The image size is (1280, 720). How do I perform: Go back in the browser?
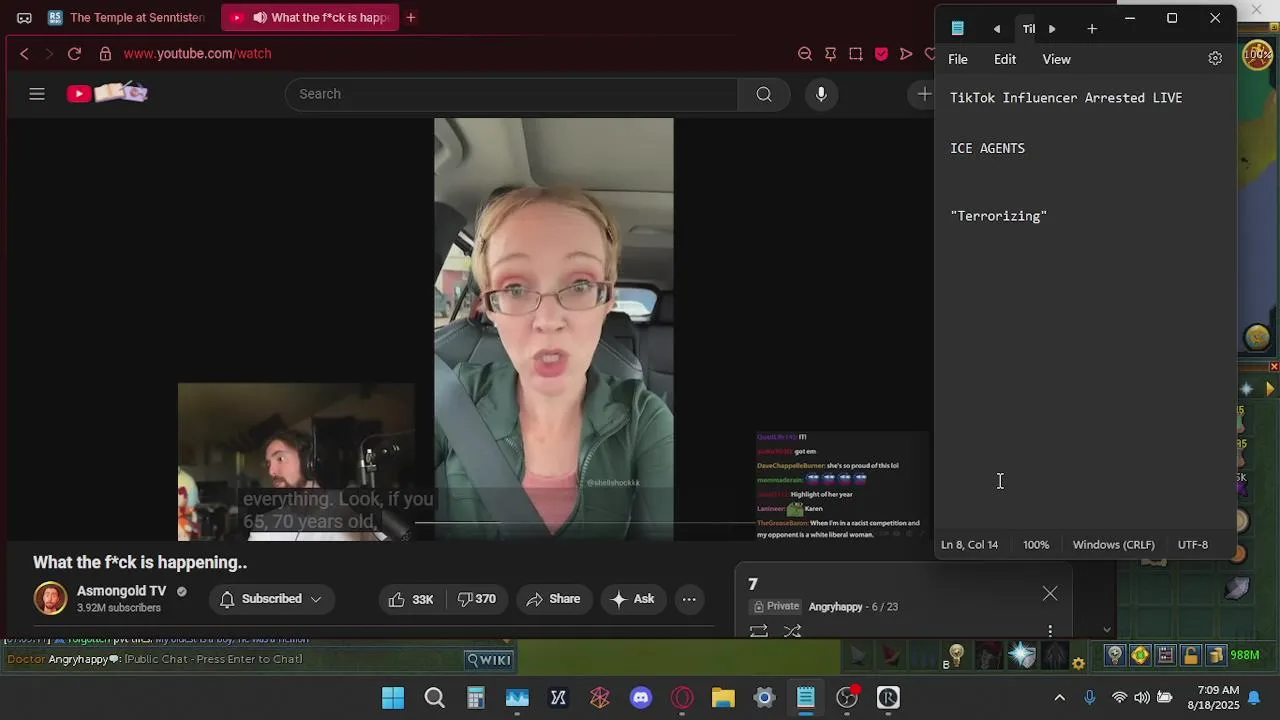pyautogui.click(x=24, y=54)
